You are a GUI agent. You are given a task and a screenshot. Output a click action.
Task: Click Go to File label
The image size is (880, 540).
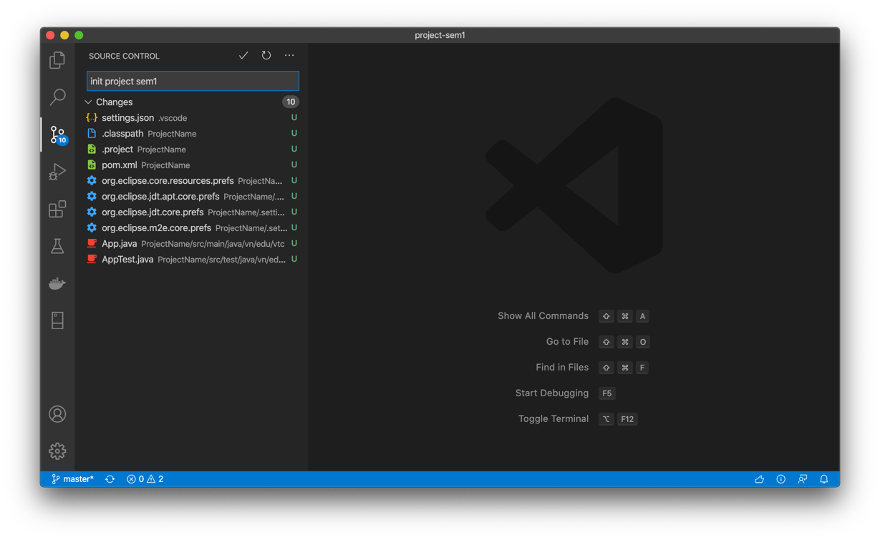567,342
